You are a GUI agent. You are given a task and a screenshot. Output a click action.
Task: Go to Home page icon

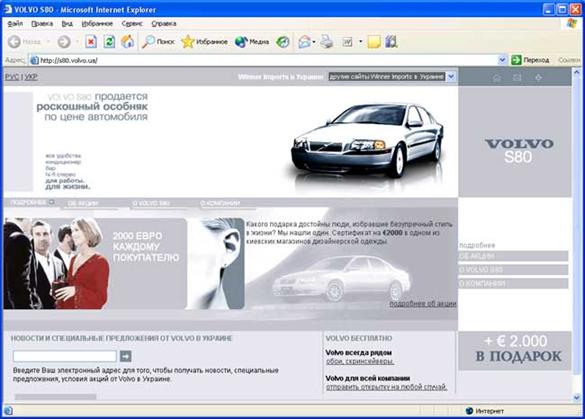(x=128, y=42)
